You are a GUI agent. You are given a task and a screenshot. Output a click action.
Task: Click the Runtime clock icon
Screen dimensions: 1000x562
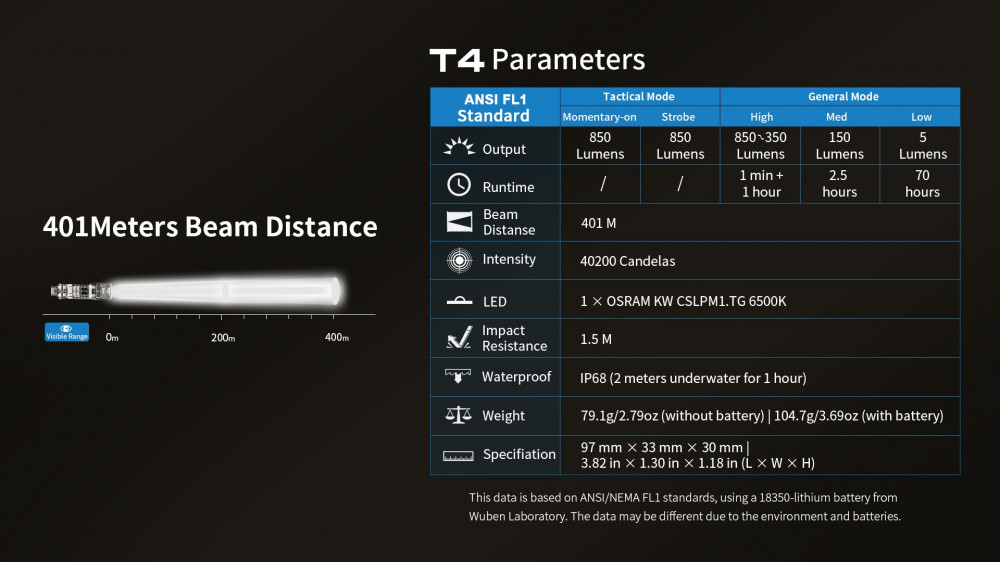tap(458, 185)
